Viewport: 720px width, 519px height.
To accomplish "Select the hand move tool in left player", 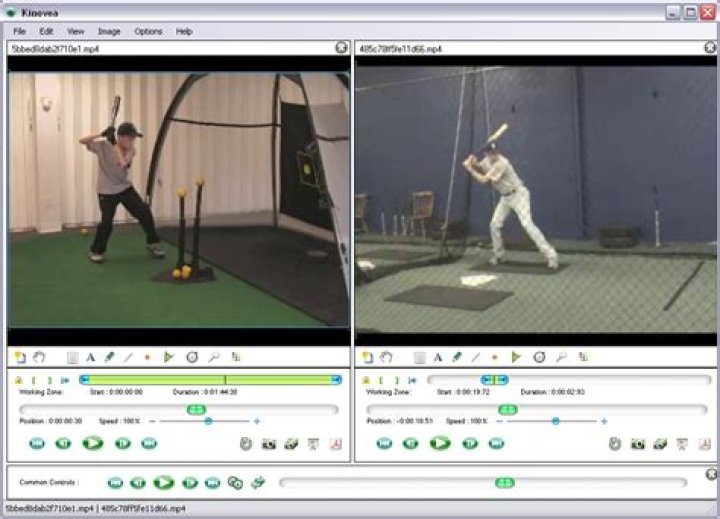I will [39, 357].
